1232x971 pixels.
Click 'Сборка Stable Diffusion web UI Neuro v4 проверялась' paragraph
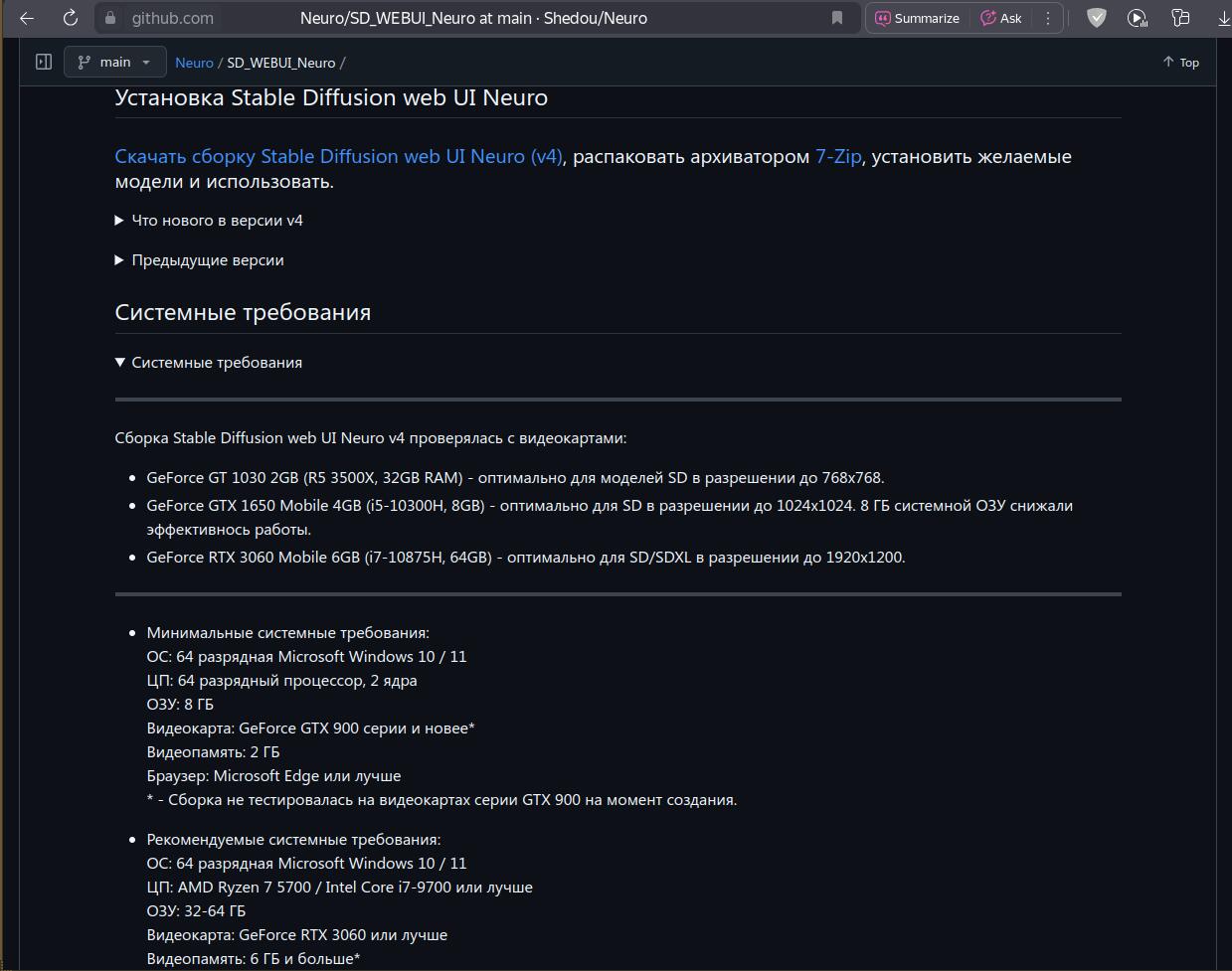coord(371,438)
